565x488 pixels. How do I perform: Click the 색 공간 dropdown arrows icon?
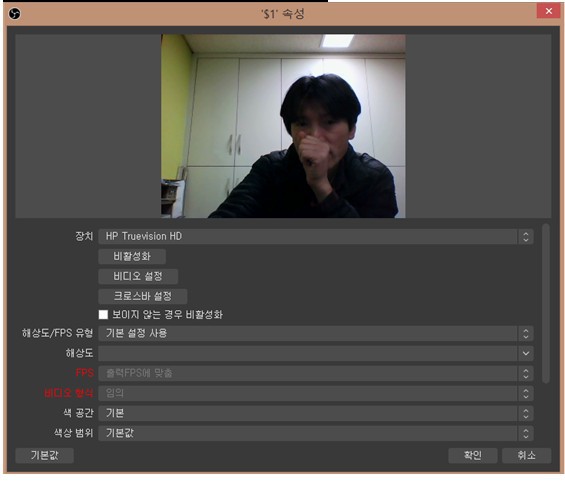coord(526,413)
